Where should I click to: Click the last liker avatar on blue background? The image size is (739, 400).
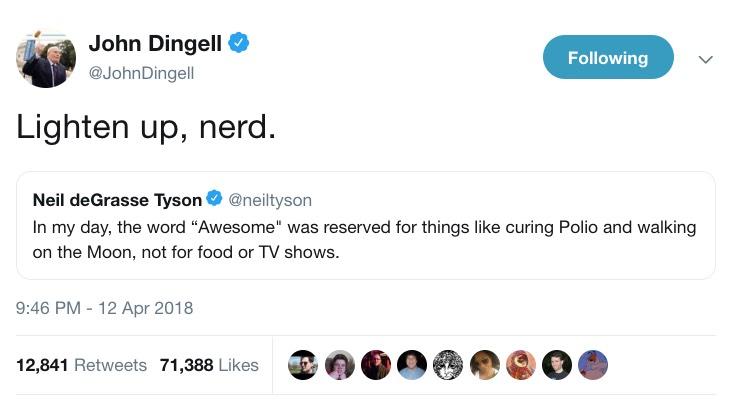pyautogui.click(x=592, y=365)
